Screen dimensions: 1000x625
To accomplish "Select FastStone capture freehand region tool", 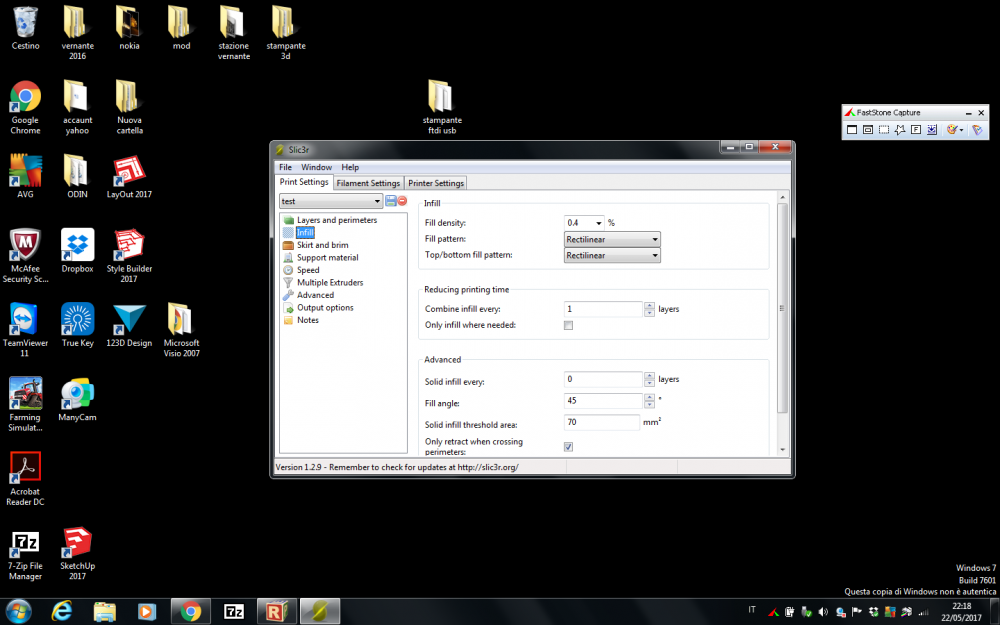I will [x=900, y=130].
